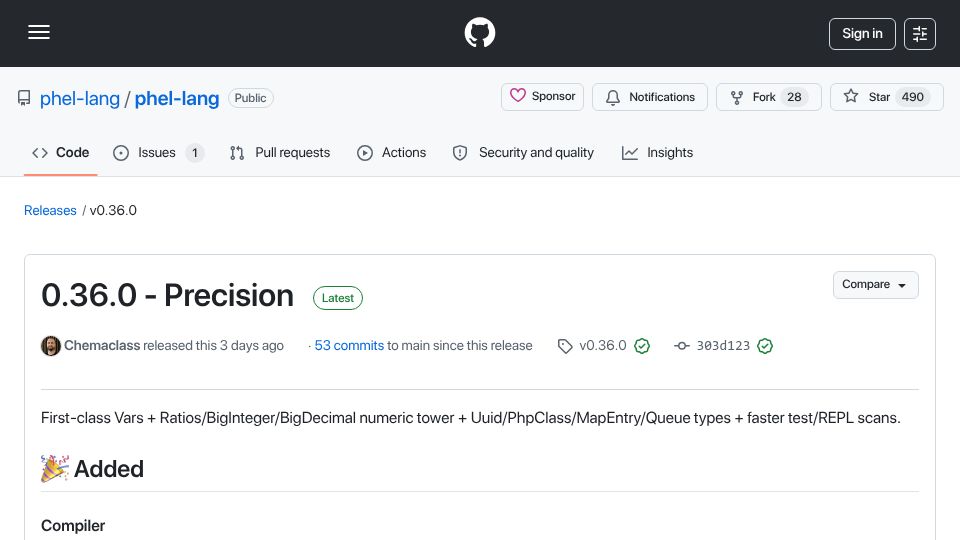Open the 53 commits link

[349, 345]
